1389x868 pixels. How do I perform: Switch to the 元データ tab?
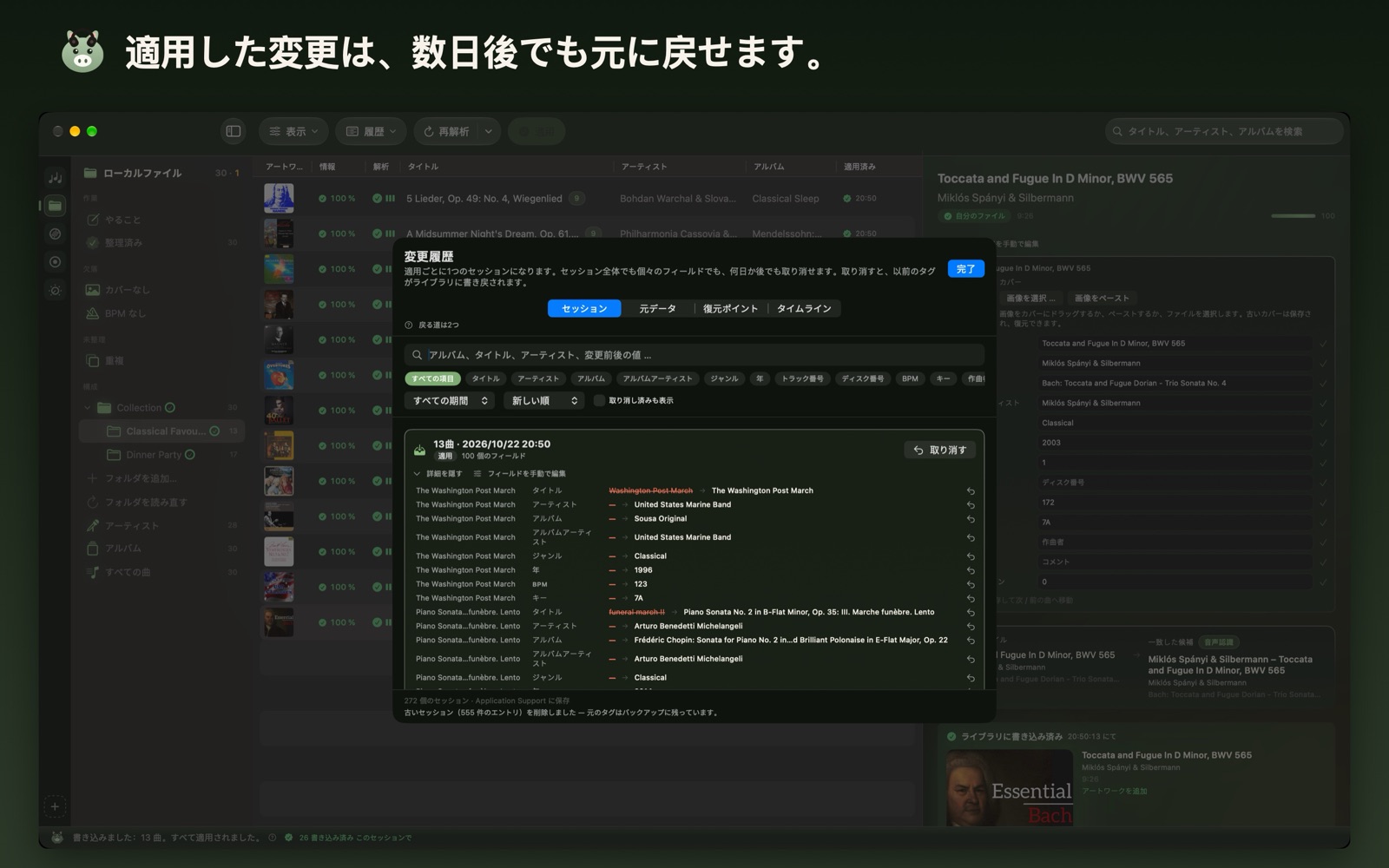(x=657, y=308)
